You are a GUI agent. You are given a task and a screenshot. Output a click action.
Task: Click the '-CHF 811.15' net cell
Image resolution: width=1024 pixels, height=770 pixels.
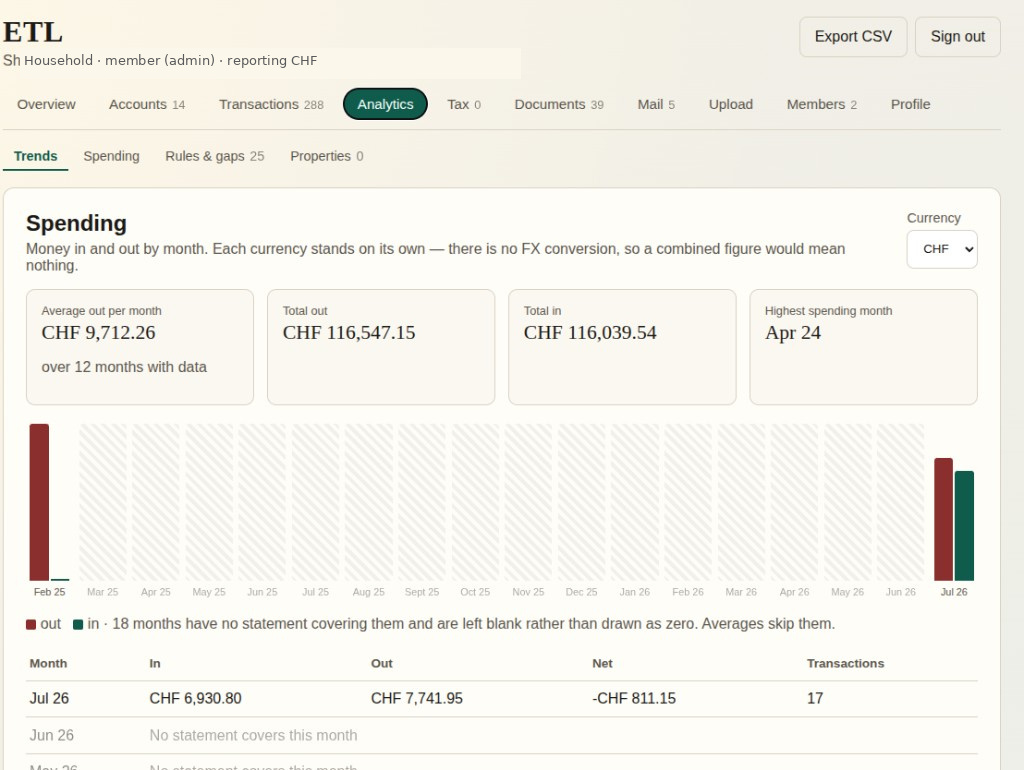click(634, 698)
